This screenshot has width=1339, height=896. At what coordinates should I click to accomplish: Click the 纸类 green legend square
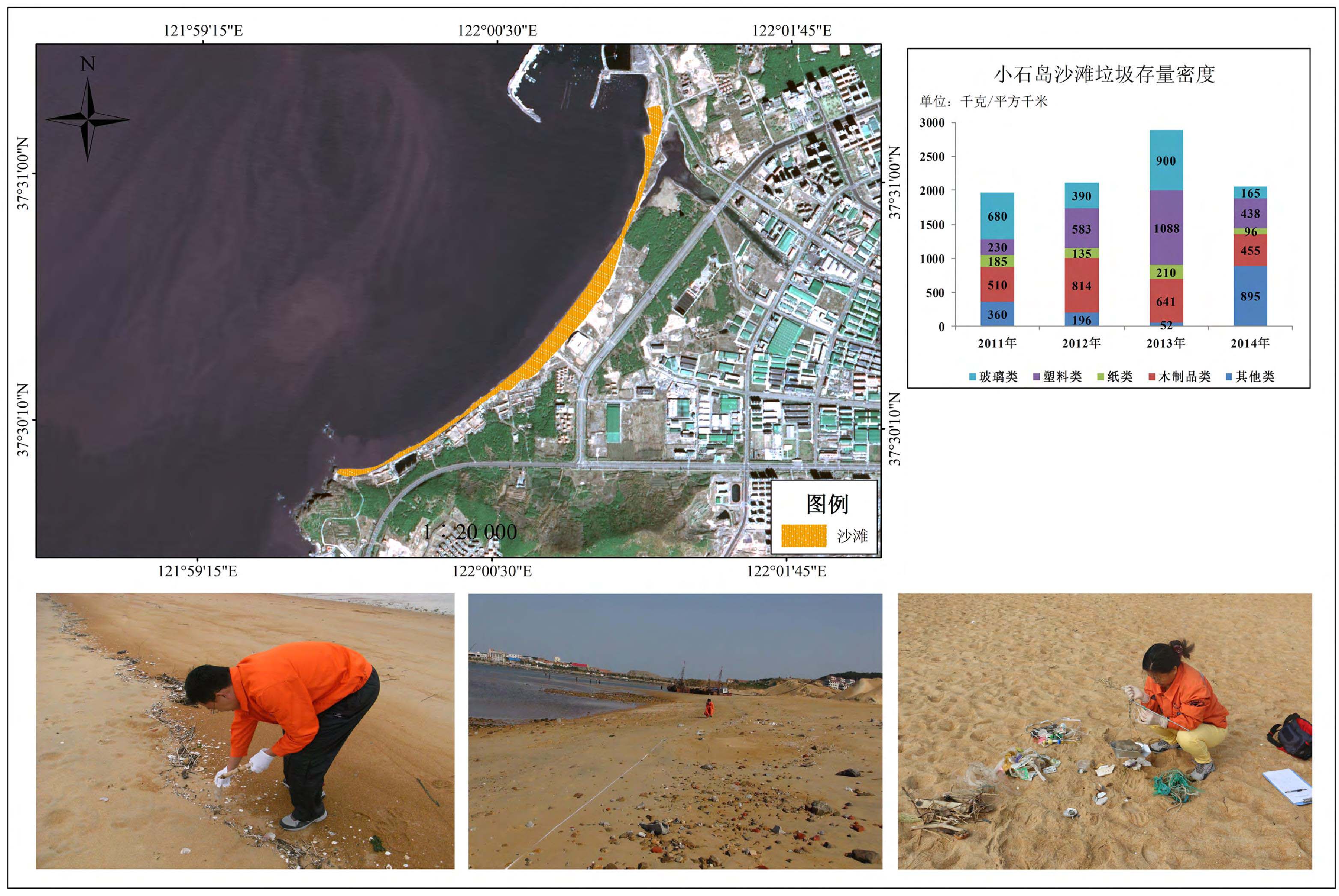coord(1101,377)
